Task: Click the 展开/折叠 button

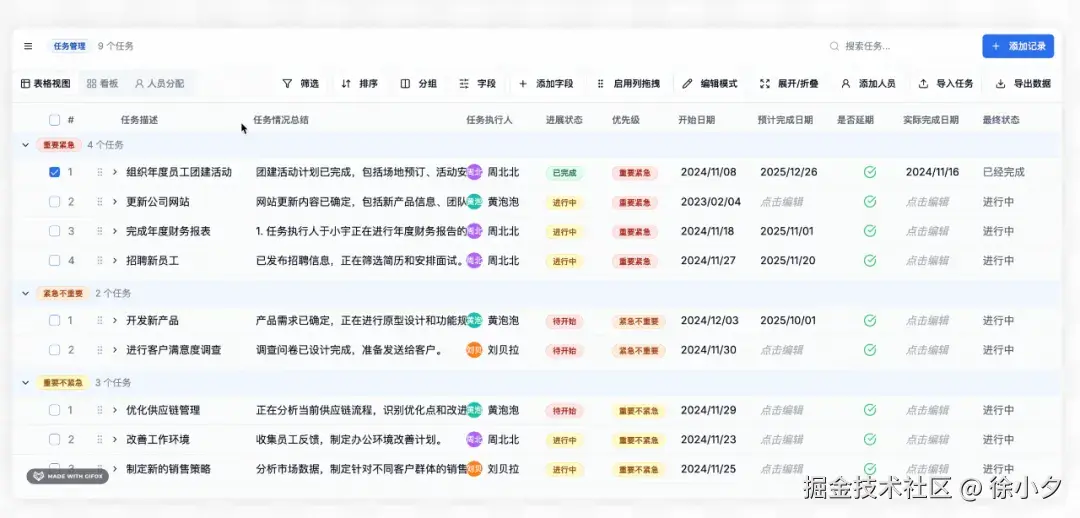Action: 789,83
